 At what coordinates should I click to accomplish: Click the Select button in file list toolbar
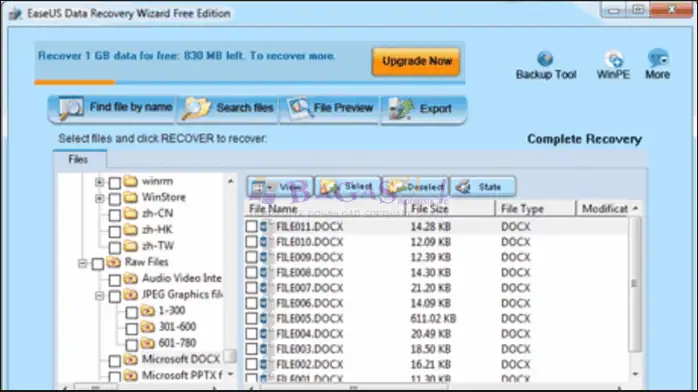(348, 187)
